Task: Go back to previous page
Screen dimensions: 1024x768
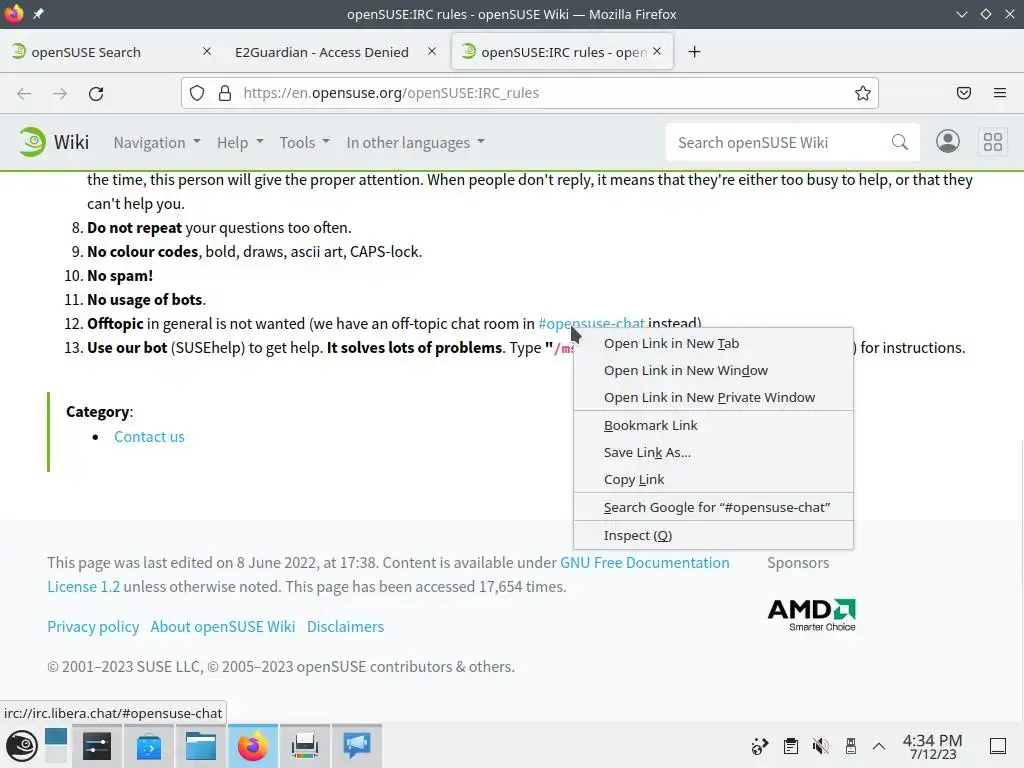Action: click(x=24, y=93)
